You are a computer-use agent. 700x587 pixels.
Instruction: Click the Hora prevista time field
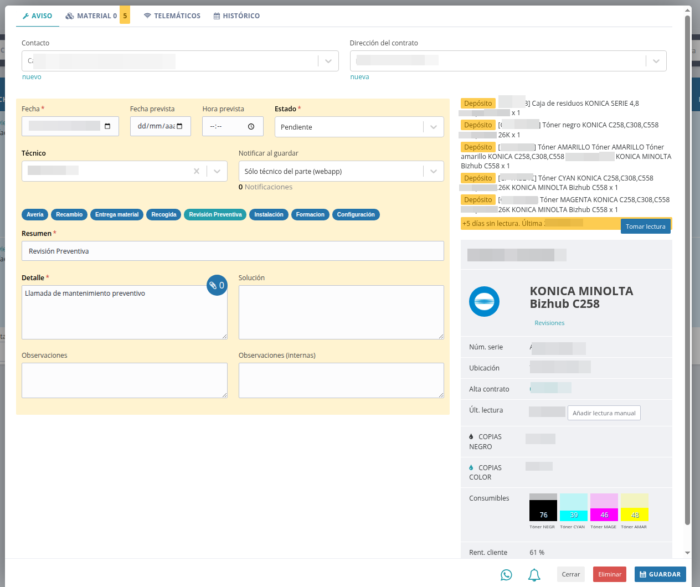coord(233,126)
